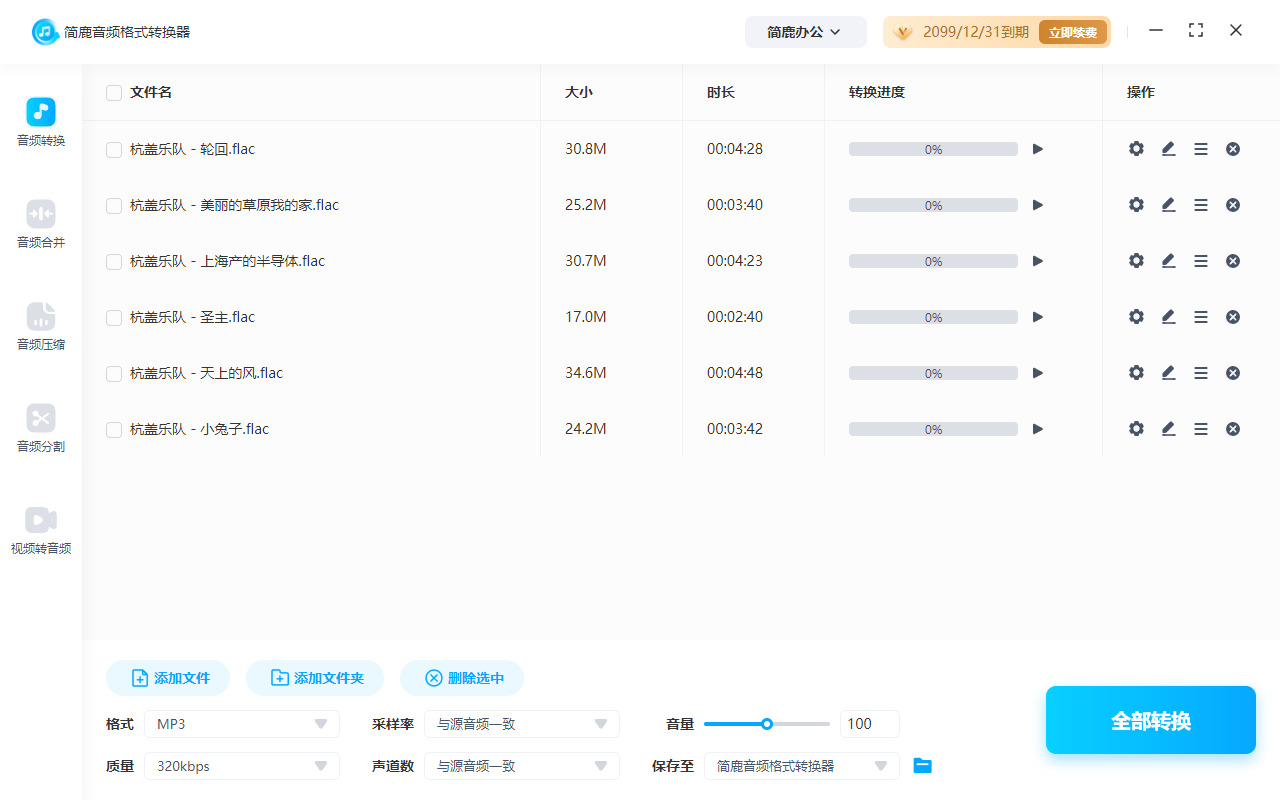
Task: Open the 简鹿办公 menu at the top
Action: [x=805, y=31]
